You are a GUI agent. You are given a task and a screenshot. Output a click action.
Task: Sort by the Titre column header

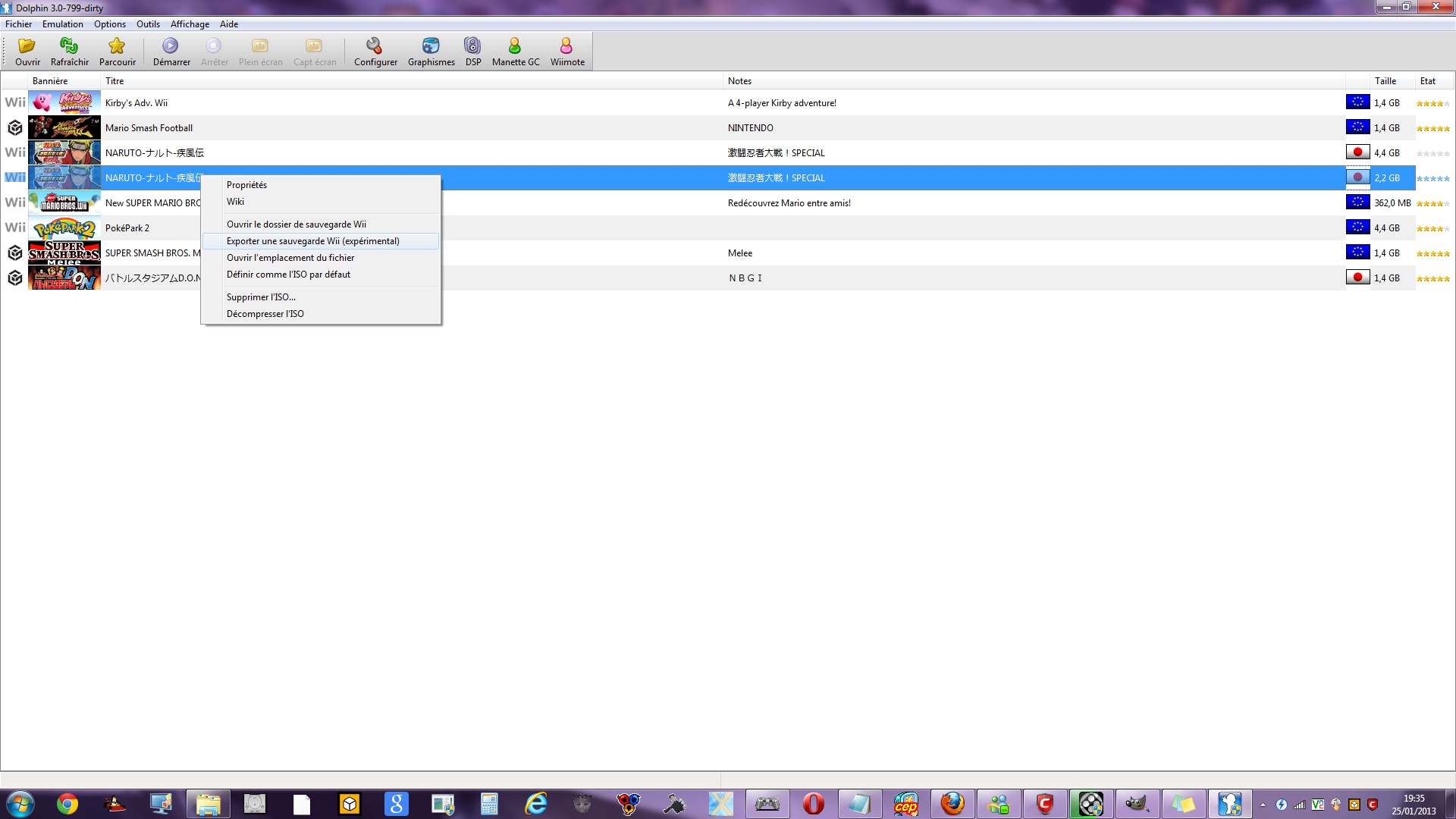tap(413, 81)
